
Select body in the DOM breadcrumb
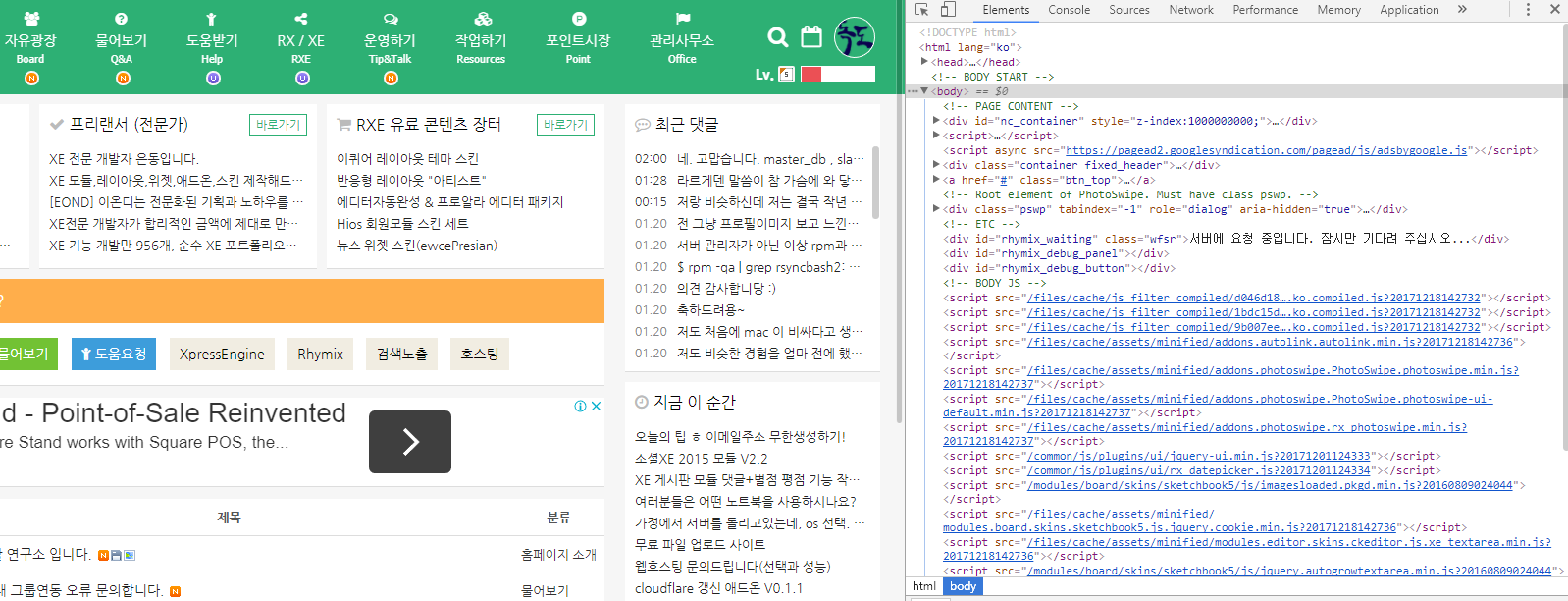pyautogui.click(x=963, y=586)
